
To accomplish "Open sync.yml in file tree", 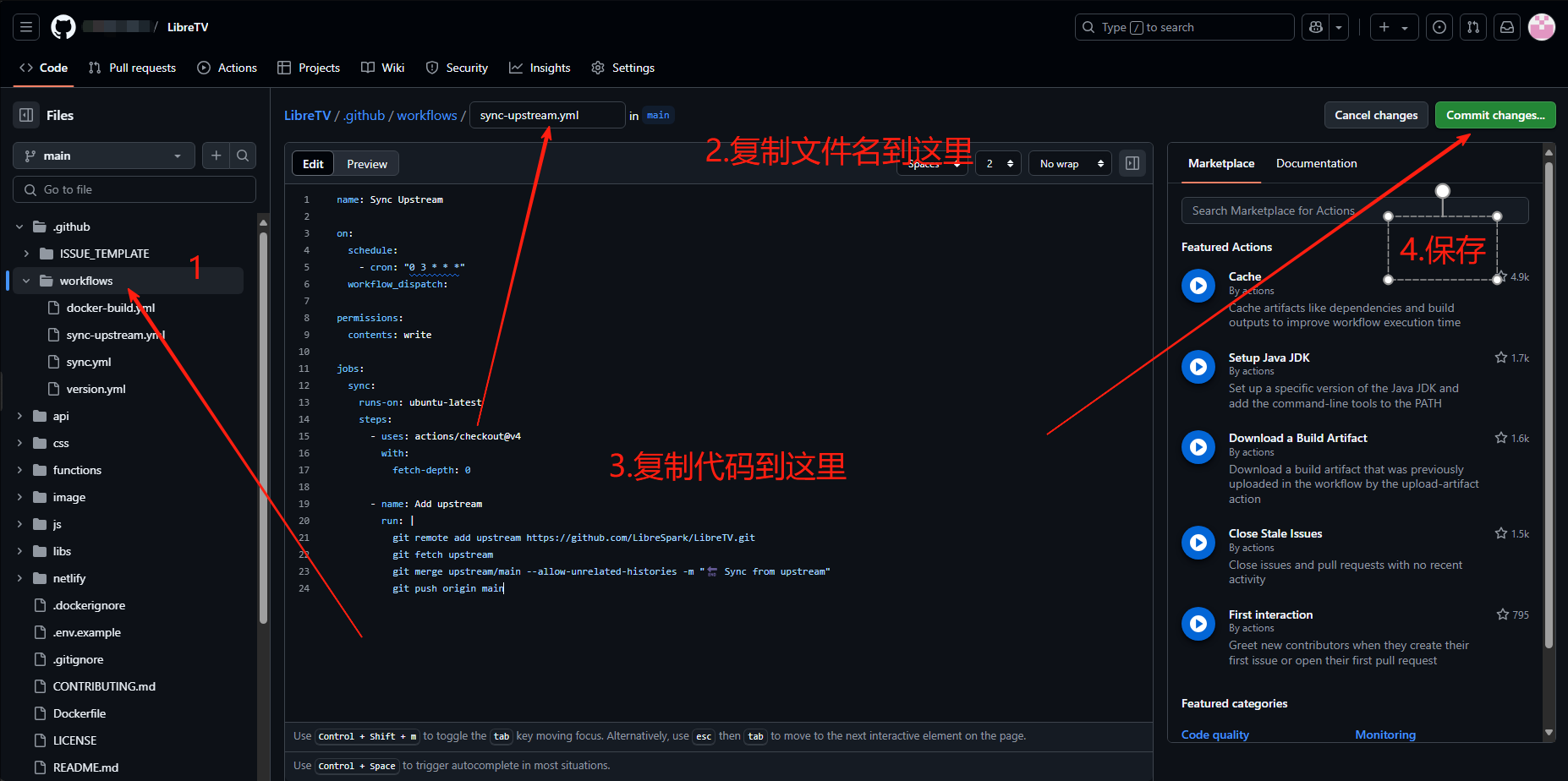I will coord(89,362).
